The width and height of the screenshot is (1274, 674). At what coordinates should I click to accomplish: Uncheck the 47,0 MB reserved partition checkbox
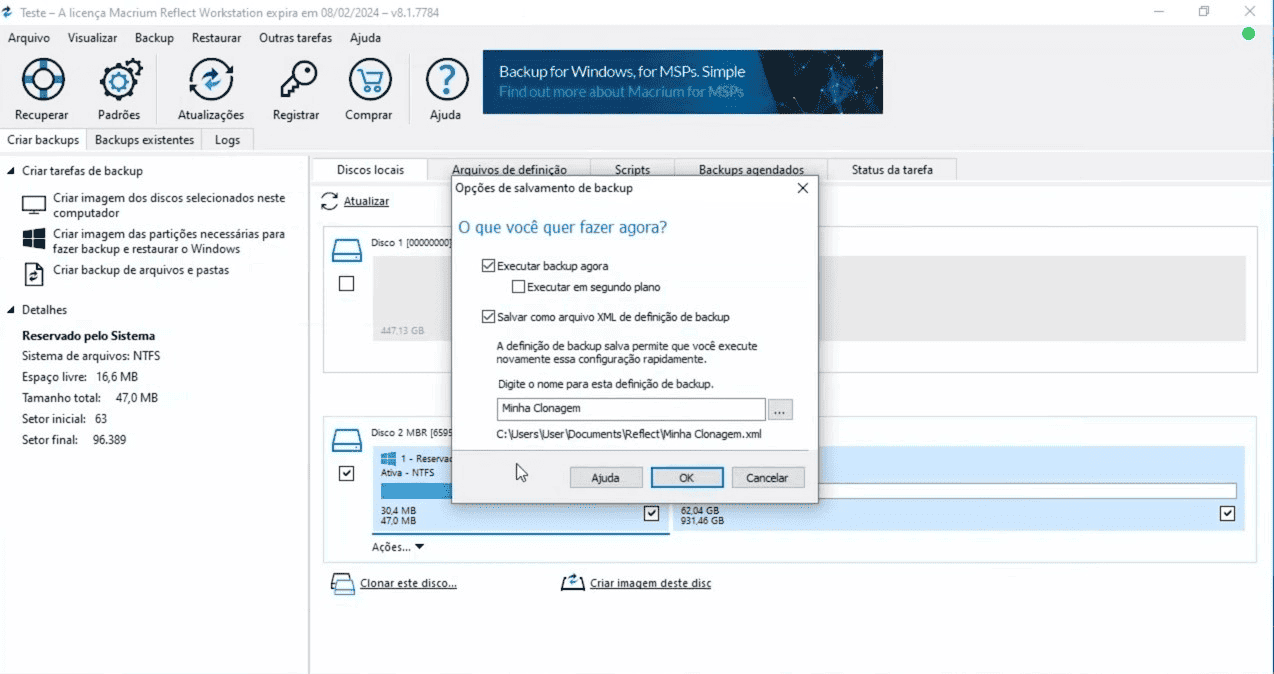pos(652,513)
